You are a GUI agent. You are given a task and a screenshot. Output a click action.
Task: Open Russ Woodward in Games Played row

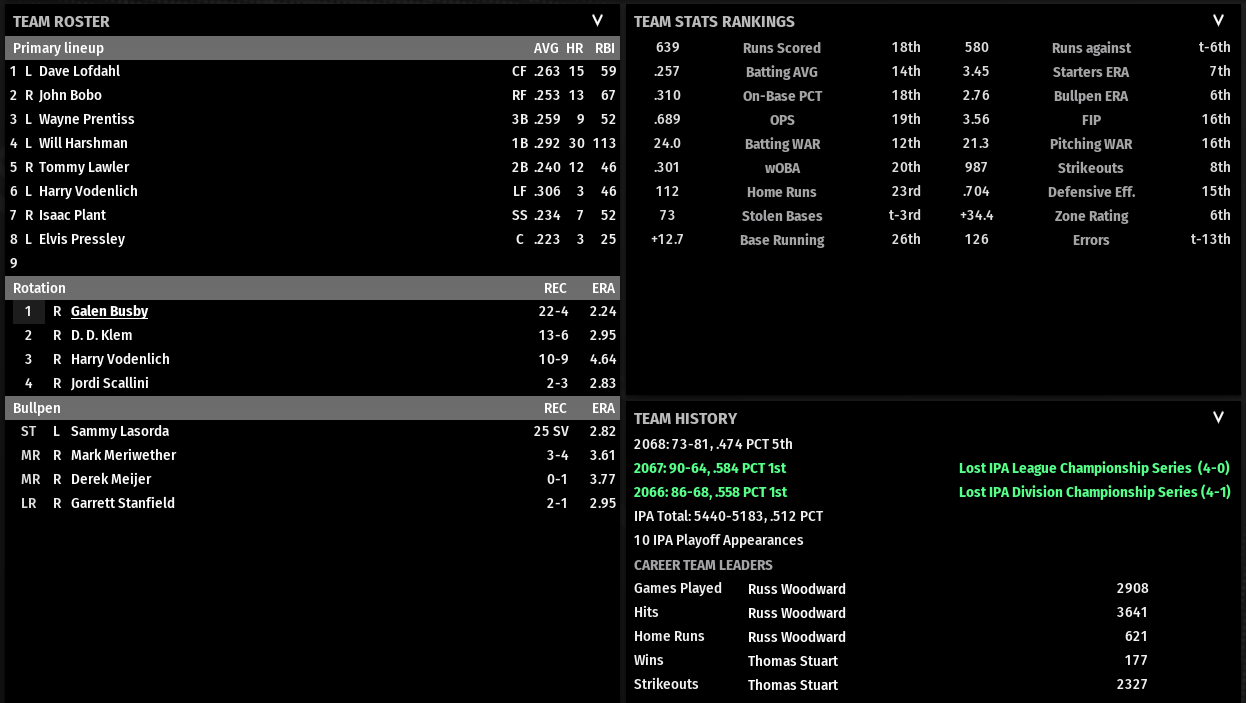pos(797,589)
